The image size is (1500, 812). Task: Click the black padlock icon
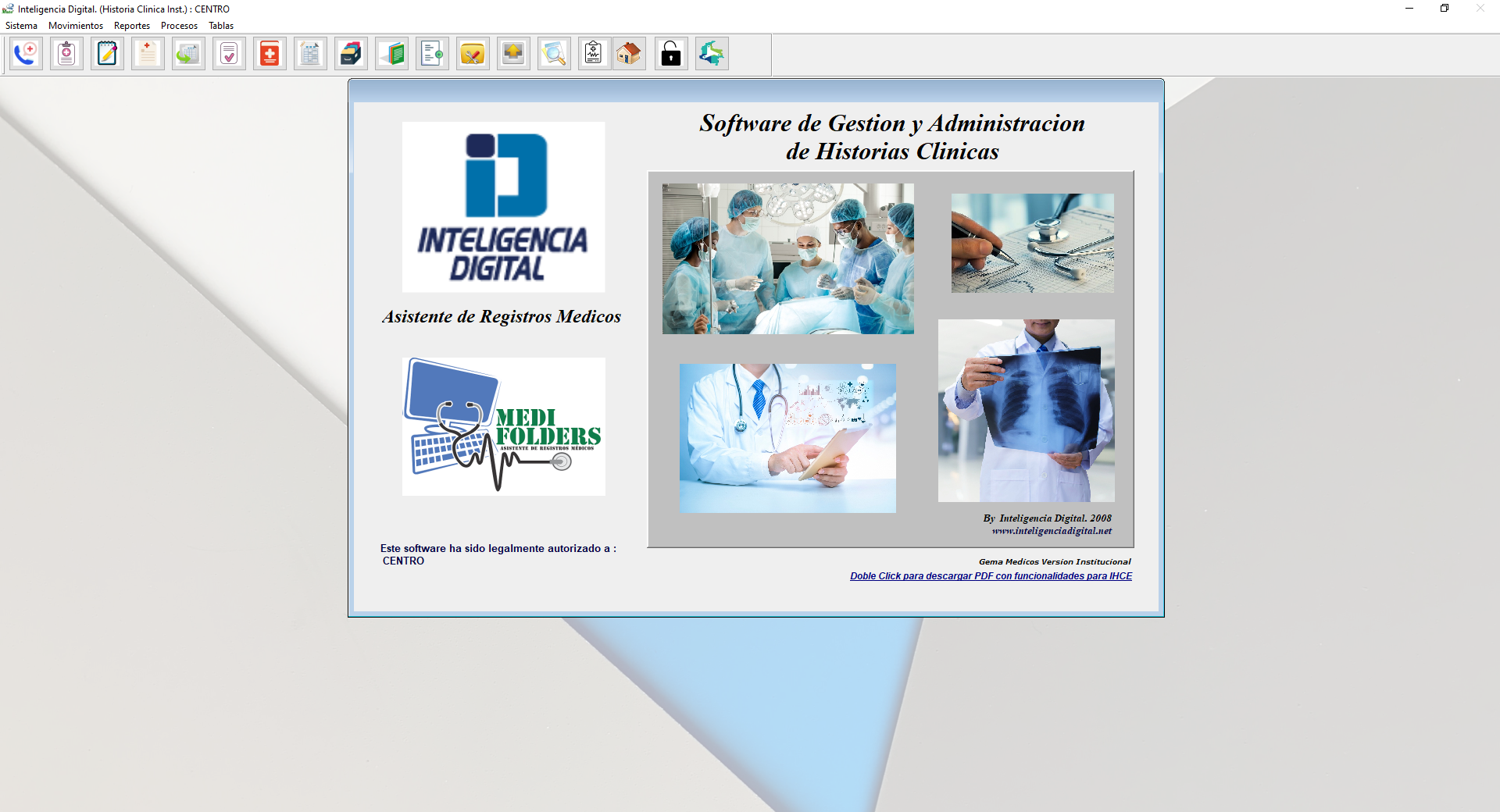tap(671, 54)
